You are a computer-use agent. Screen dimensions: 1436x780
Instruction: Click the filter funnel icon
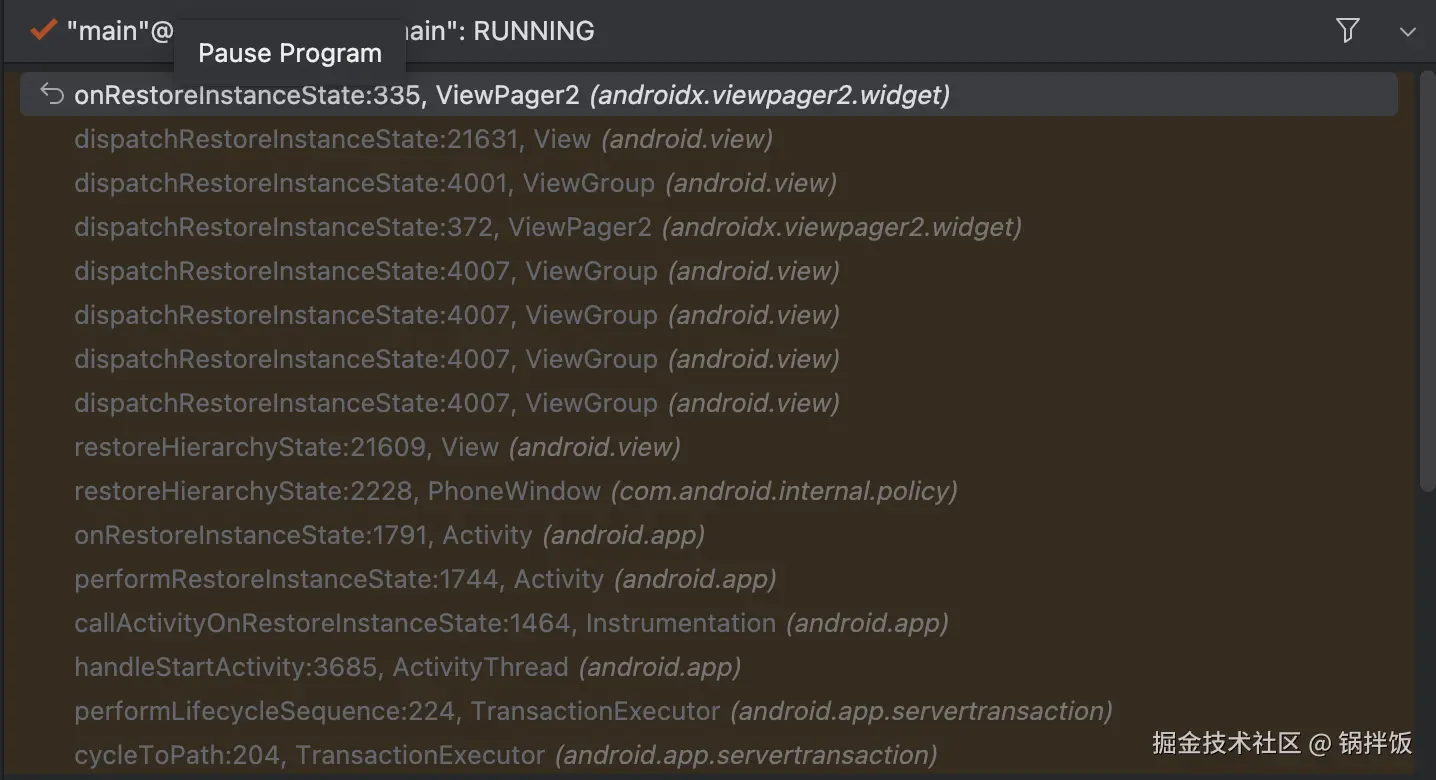(1347, 31)
